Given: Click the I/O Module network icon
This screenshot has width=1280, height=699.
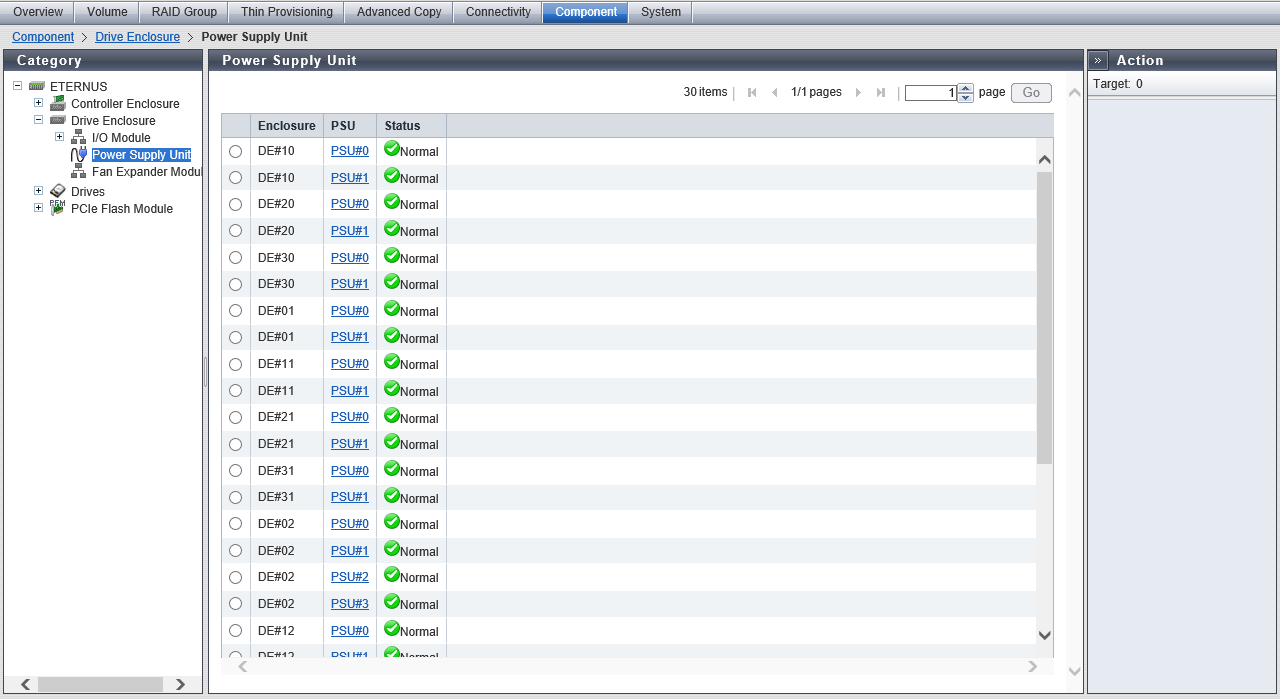Looking at the screenshot, I should 78,138.
